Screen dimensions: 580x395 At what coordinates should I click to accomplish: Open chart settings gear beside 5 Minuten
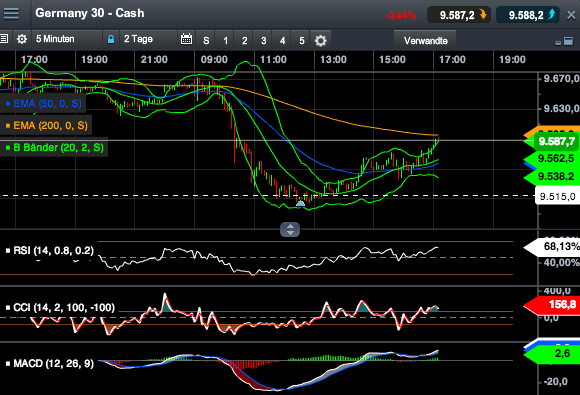22,39
